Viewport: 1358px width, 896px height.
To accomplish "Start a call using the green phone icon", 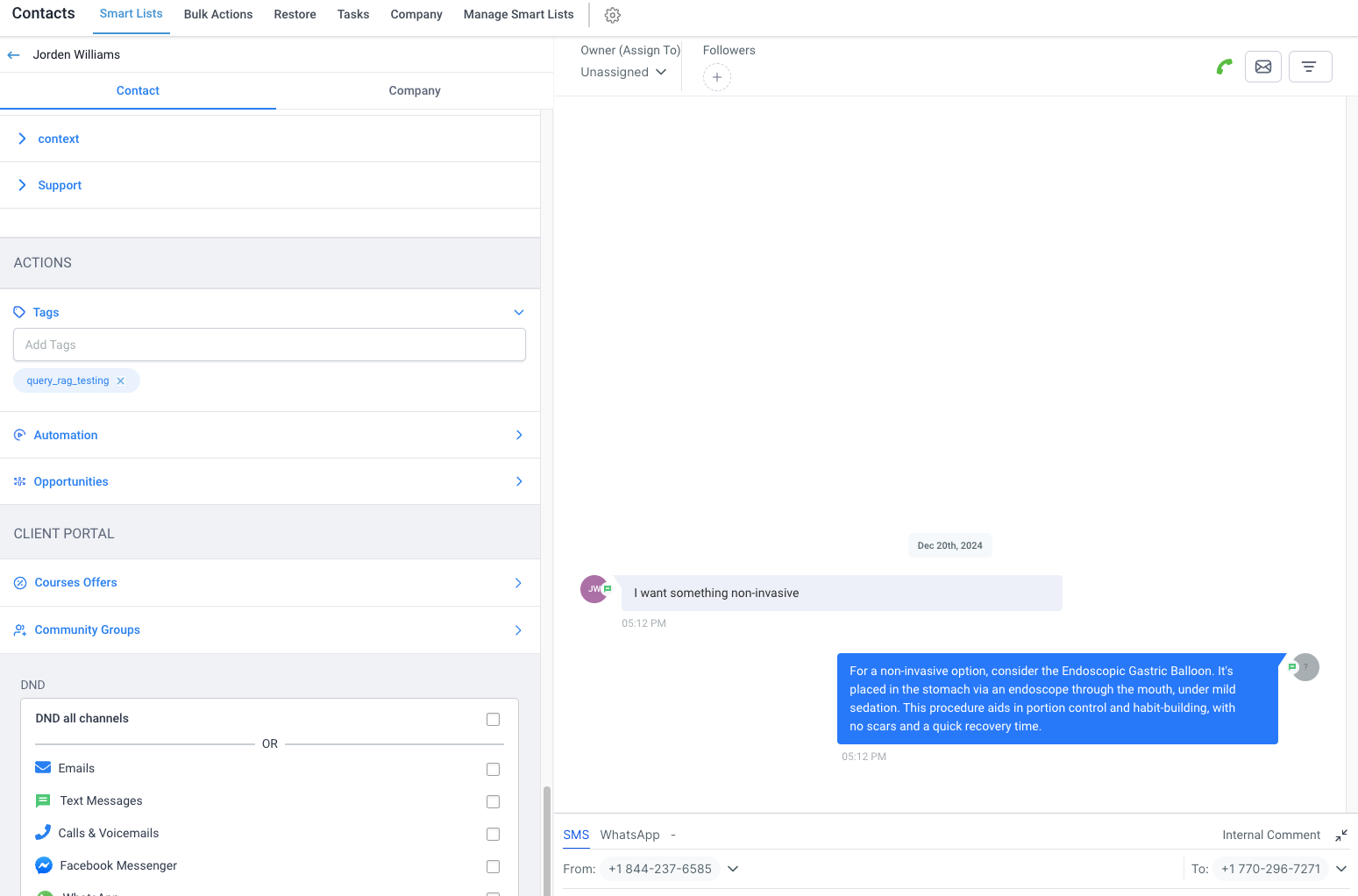I will point(1225,66).
